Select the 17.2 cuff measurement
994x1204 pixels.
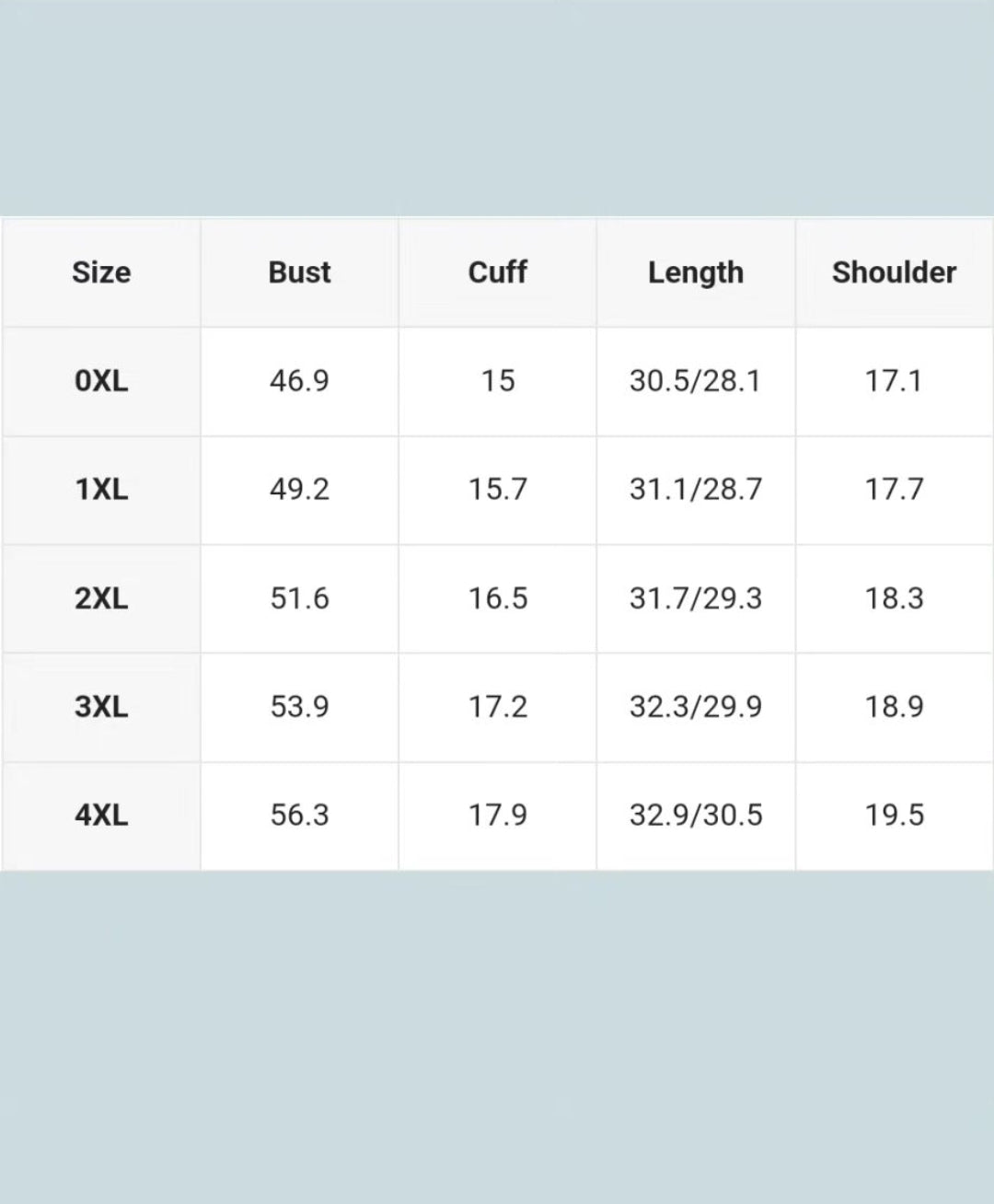pos(498,707)
